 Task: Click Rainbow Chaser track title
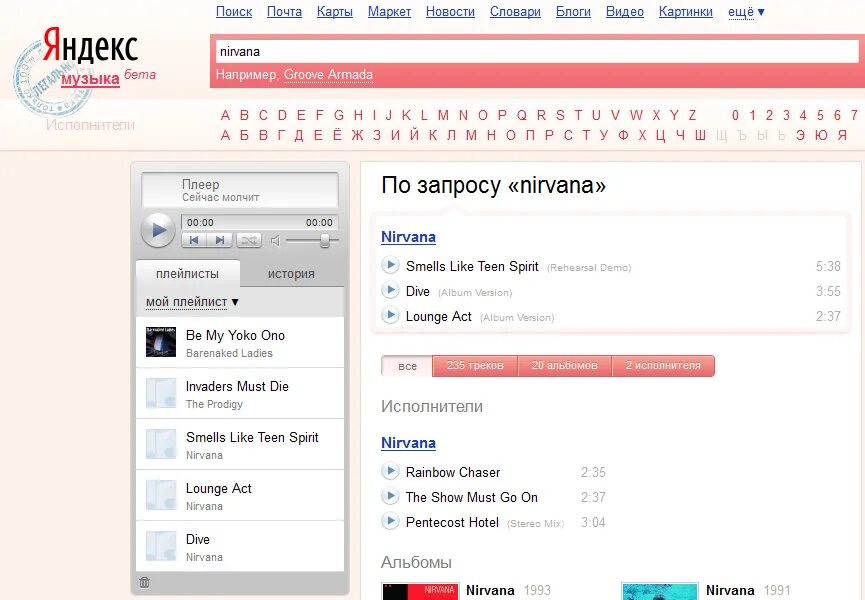453,472
